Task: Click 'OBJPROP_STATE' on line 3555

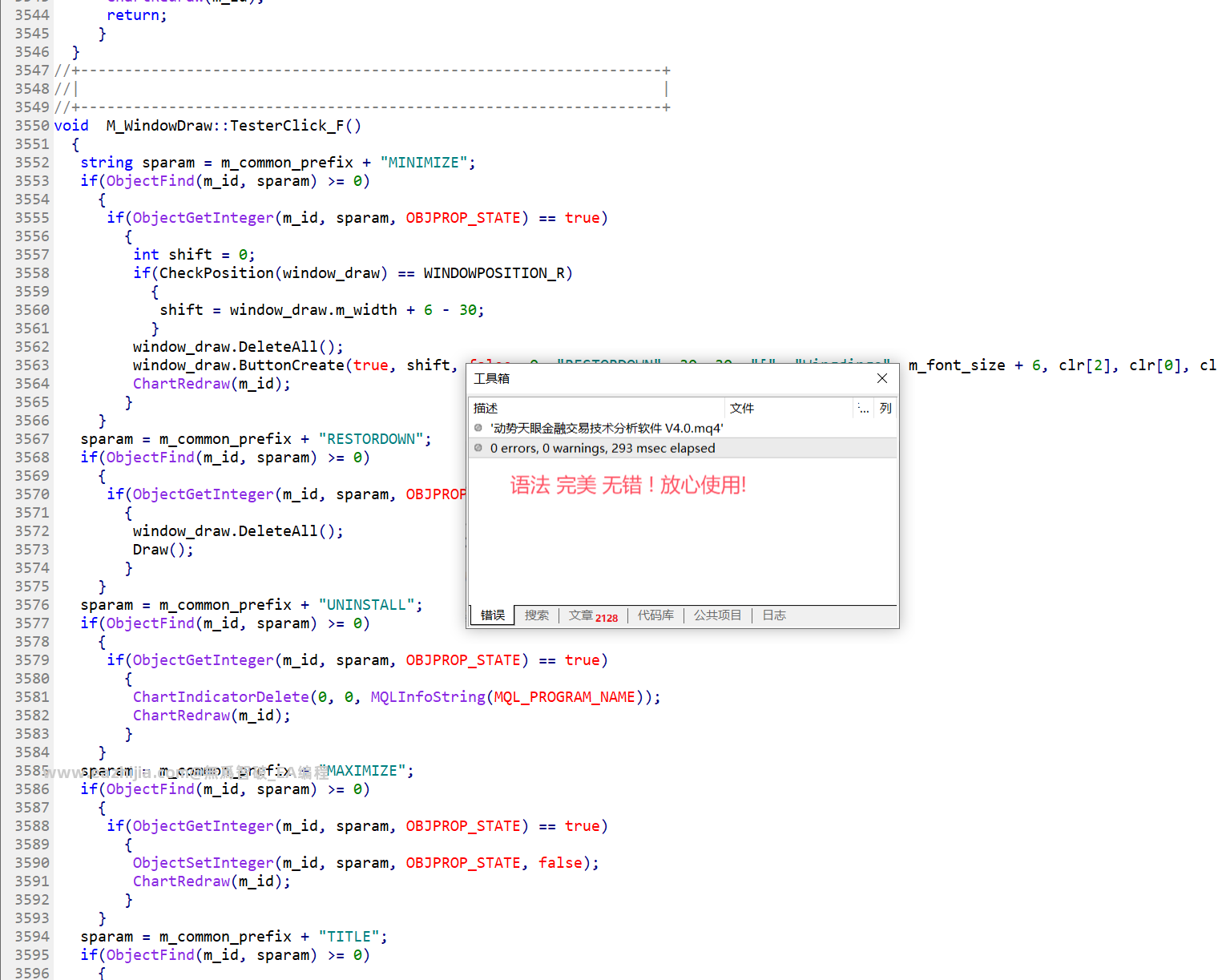Action: pos(463,218)
